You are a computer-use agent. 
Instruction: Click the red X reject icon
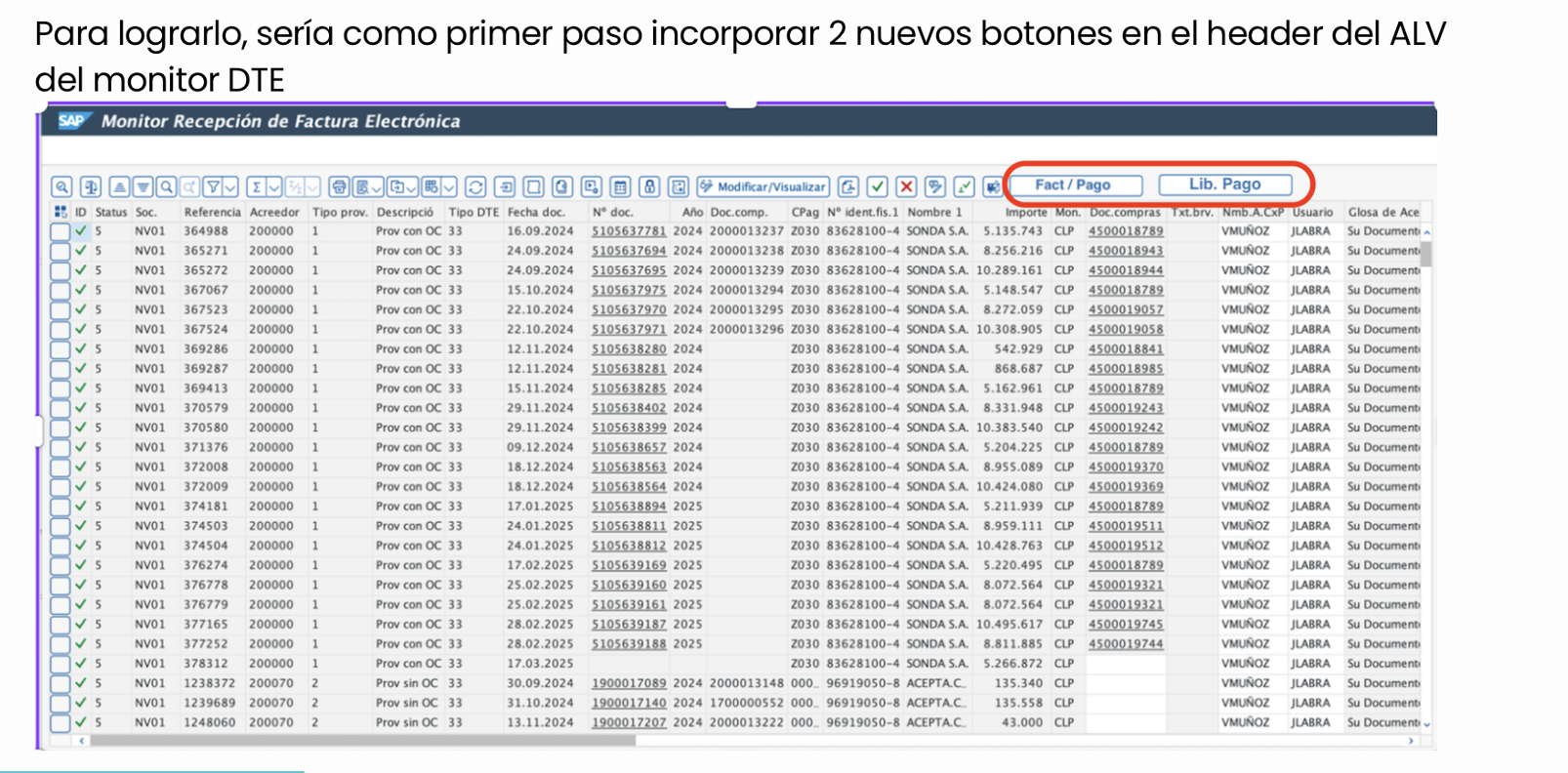coord(906,186)
